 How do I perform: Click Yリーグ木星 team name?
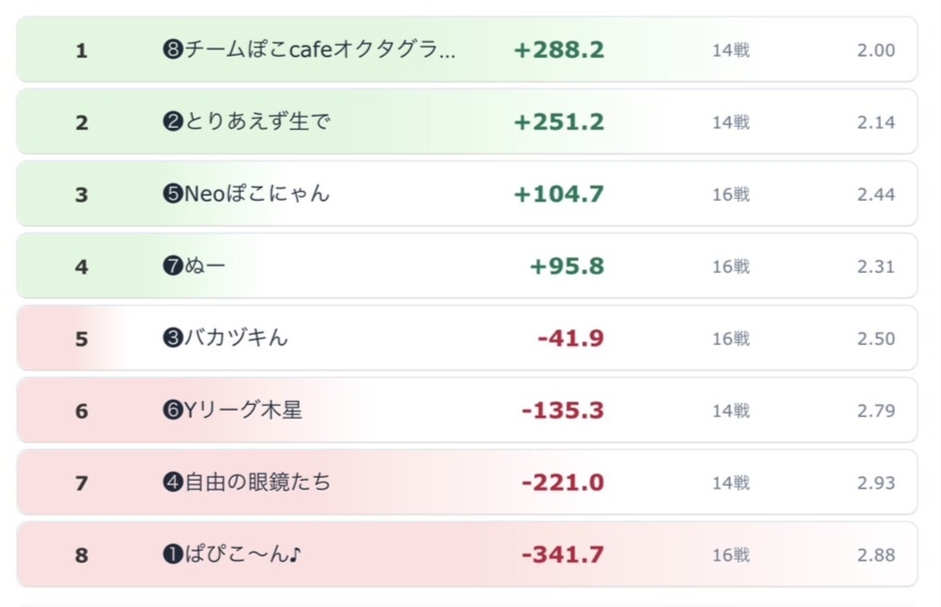pos(243,410)
